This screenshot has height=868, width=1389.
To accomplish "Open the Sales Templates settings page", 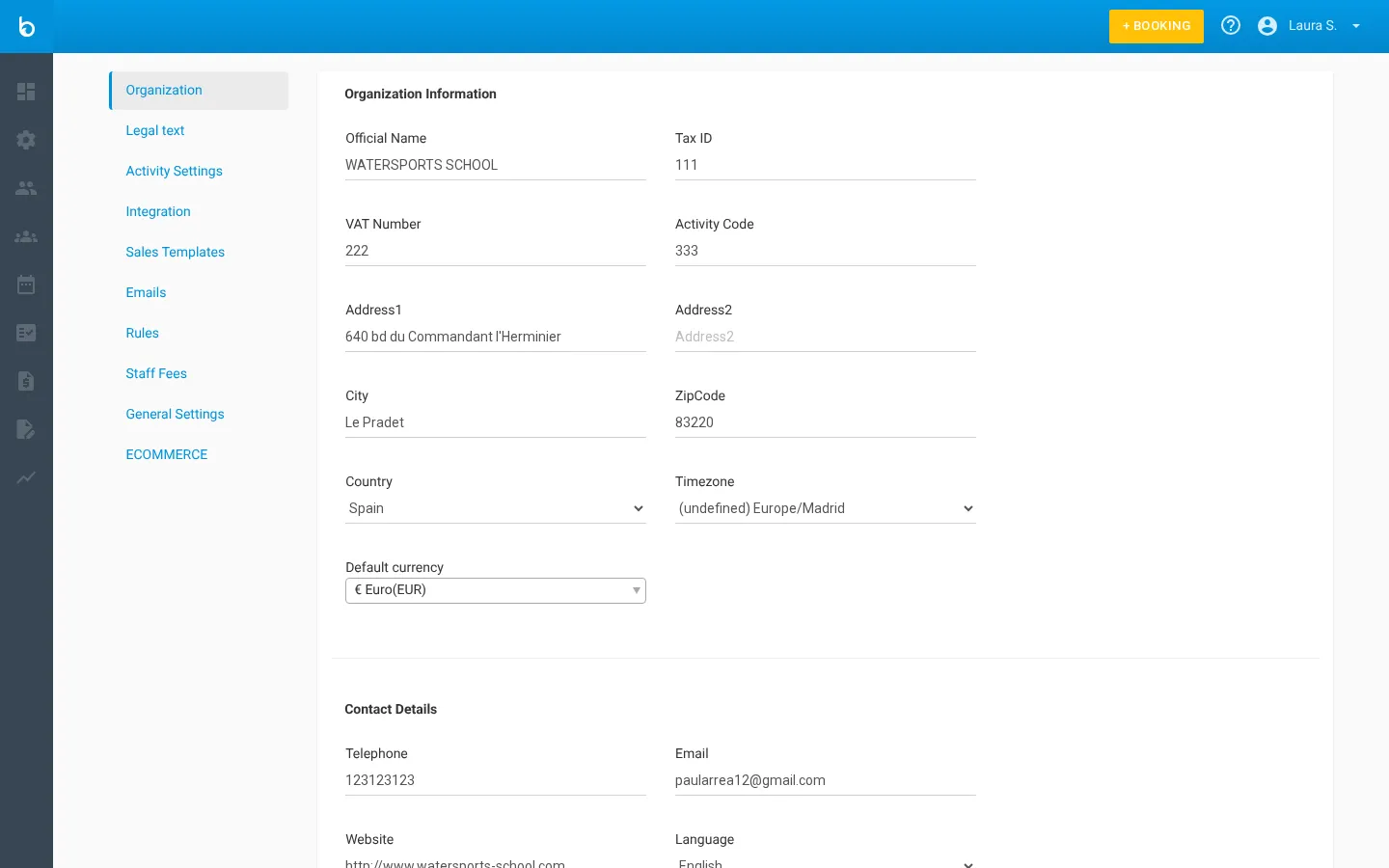I will (x=175, y=252).
